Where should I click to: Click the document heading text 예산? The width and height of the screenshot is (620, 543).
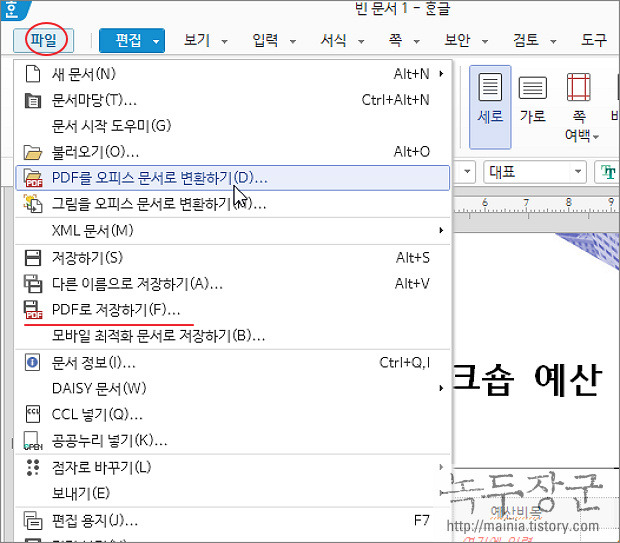pos(568,380)
